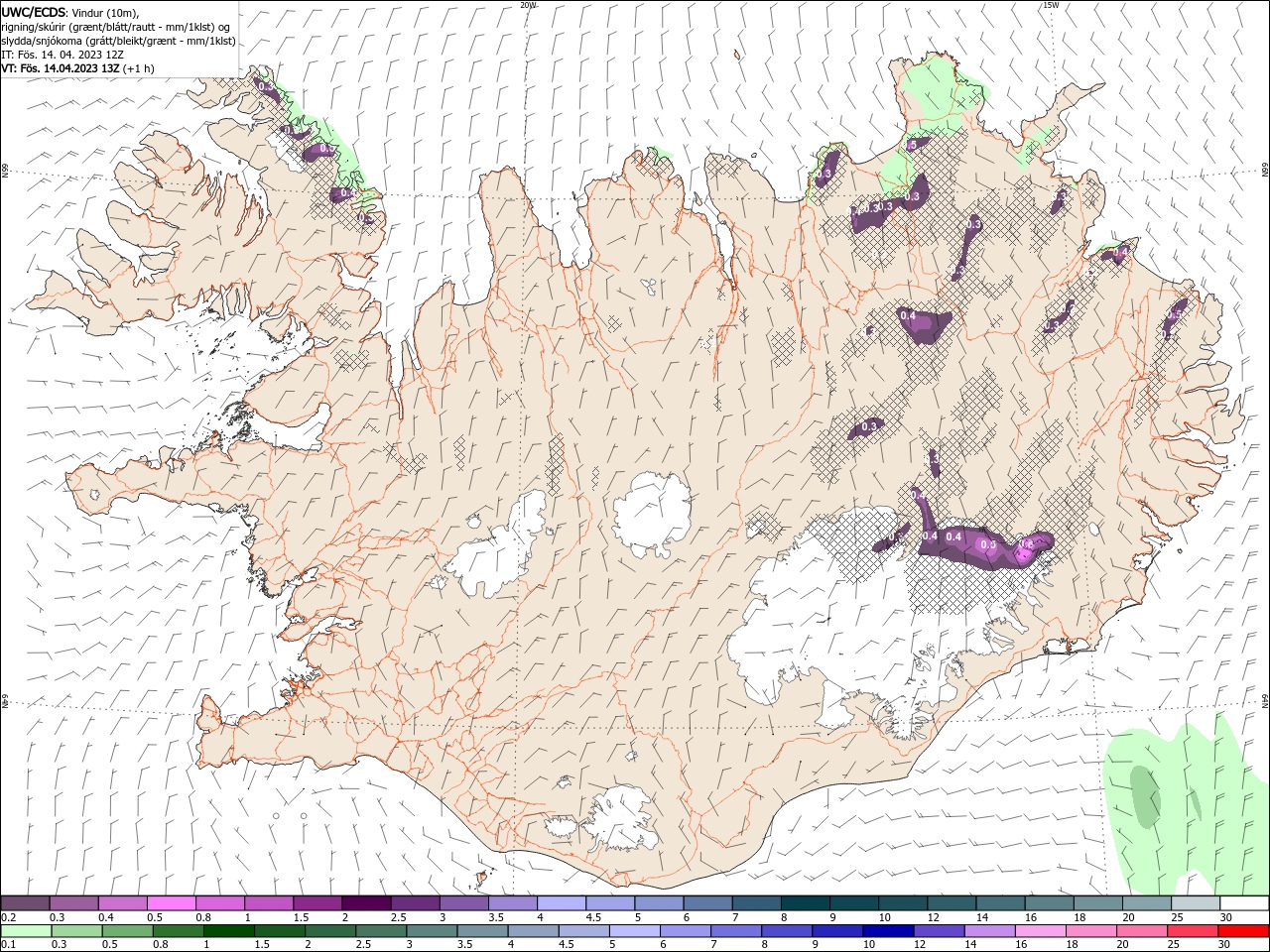Click the upper legend swatch between 14 and 16
Screen dimensions: 1270x952
pos(998,903)
